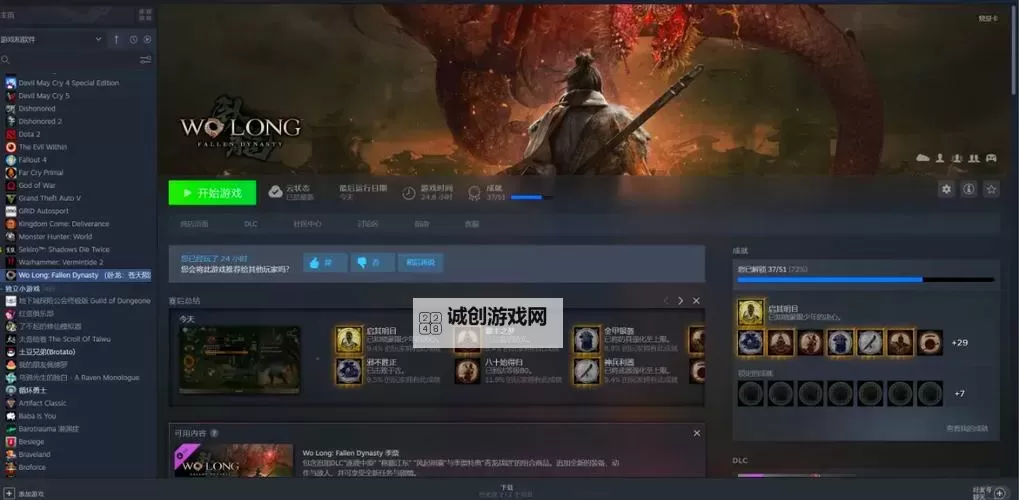The image size is (1019, 500).
Task: Open view my achievements link
Action: tap(967, 428)
